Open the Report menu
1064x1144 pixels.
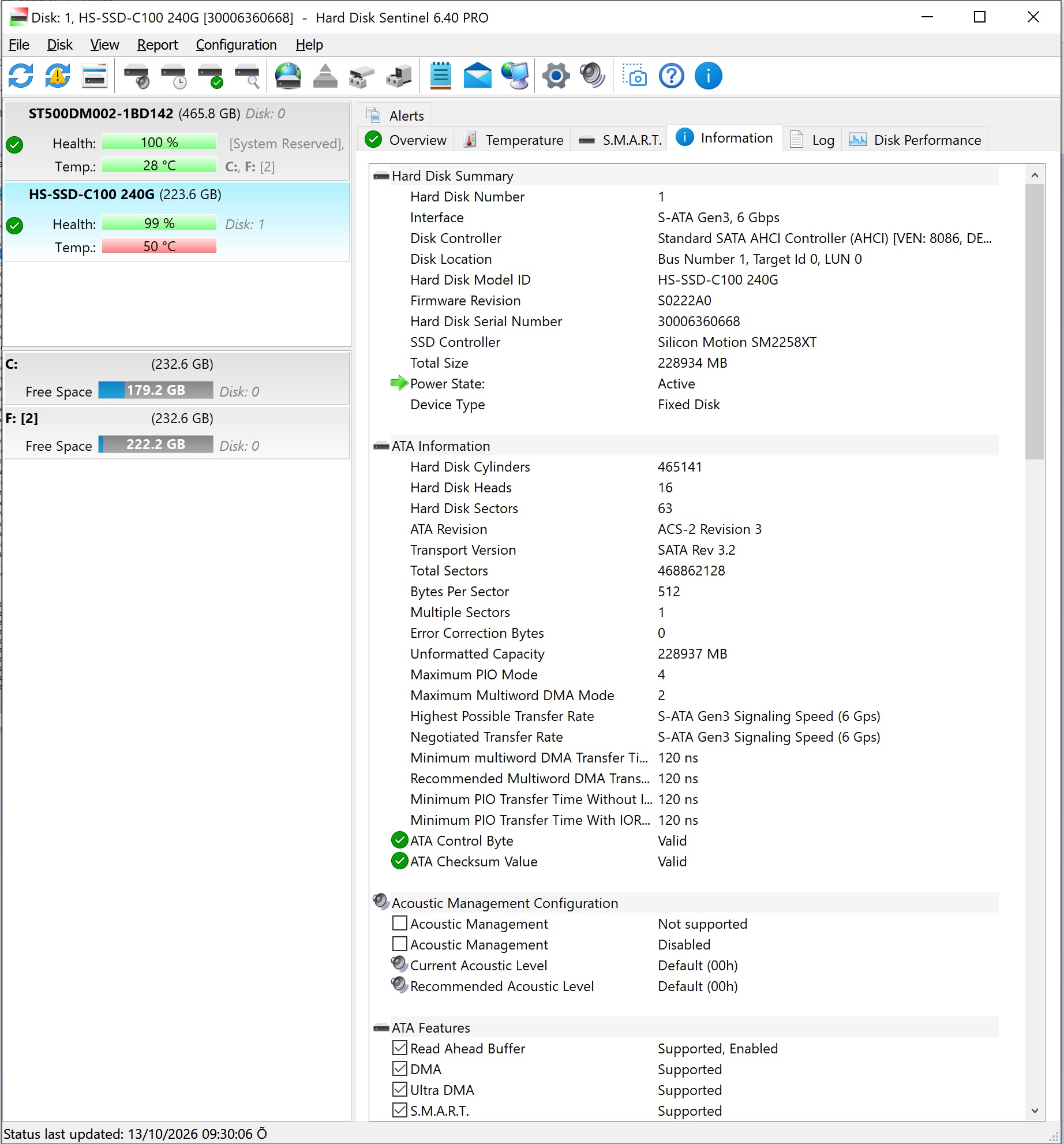158,44
